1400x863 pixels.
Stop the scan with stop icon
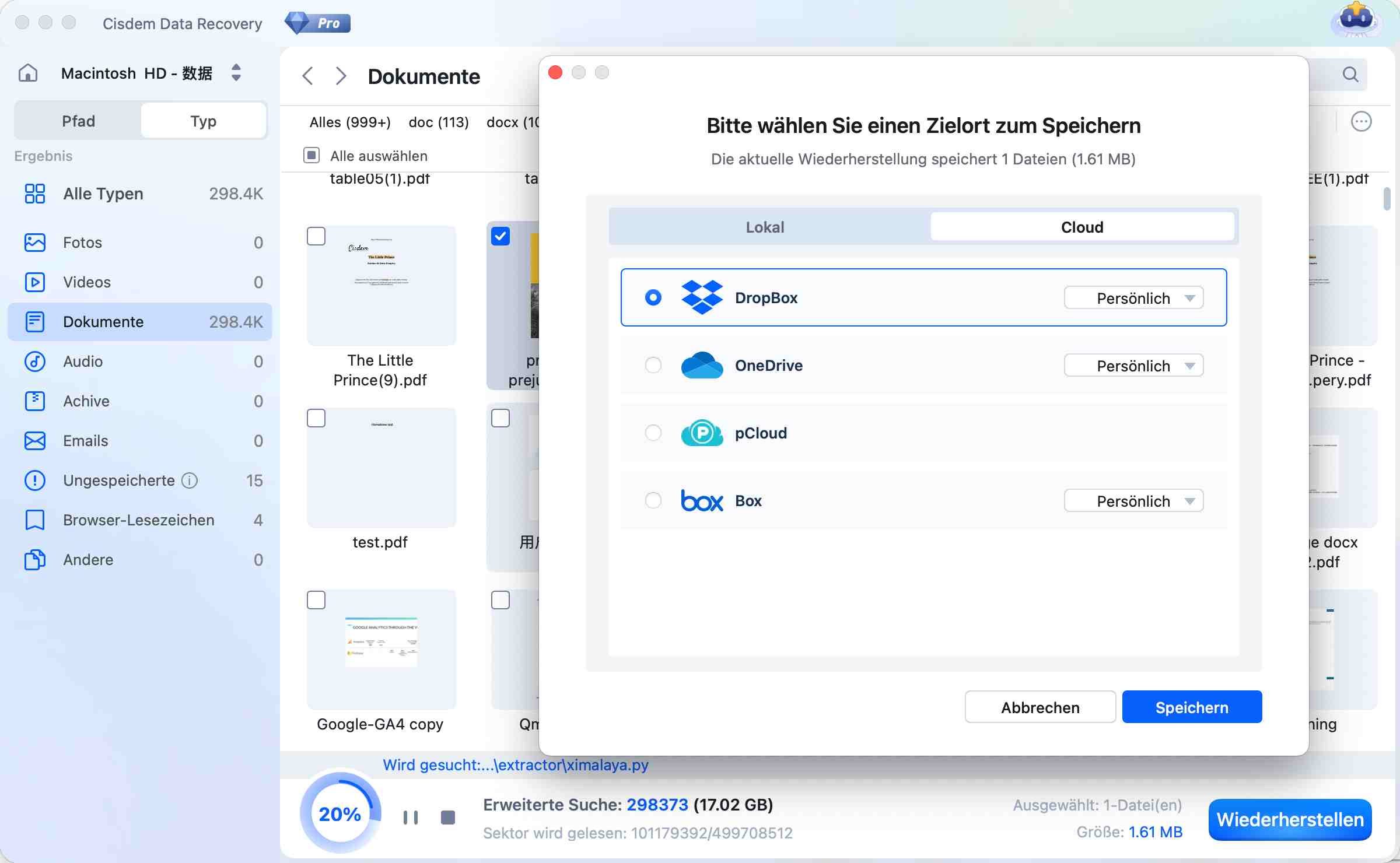[448, 818]
